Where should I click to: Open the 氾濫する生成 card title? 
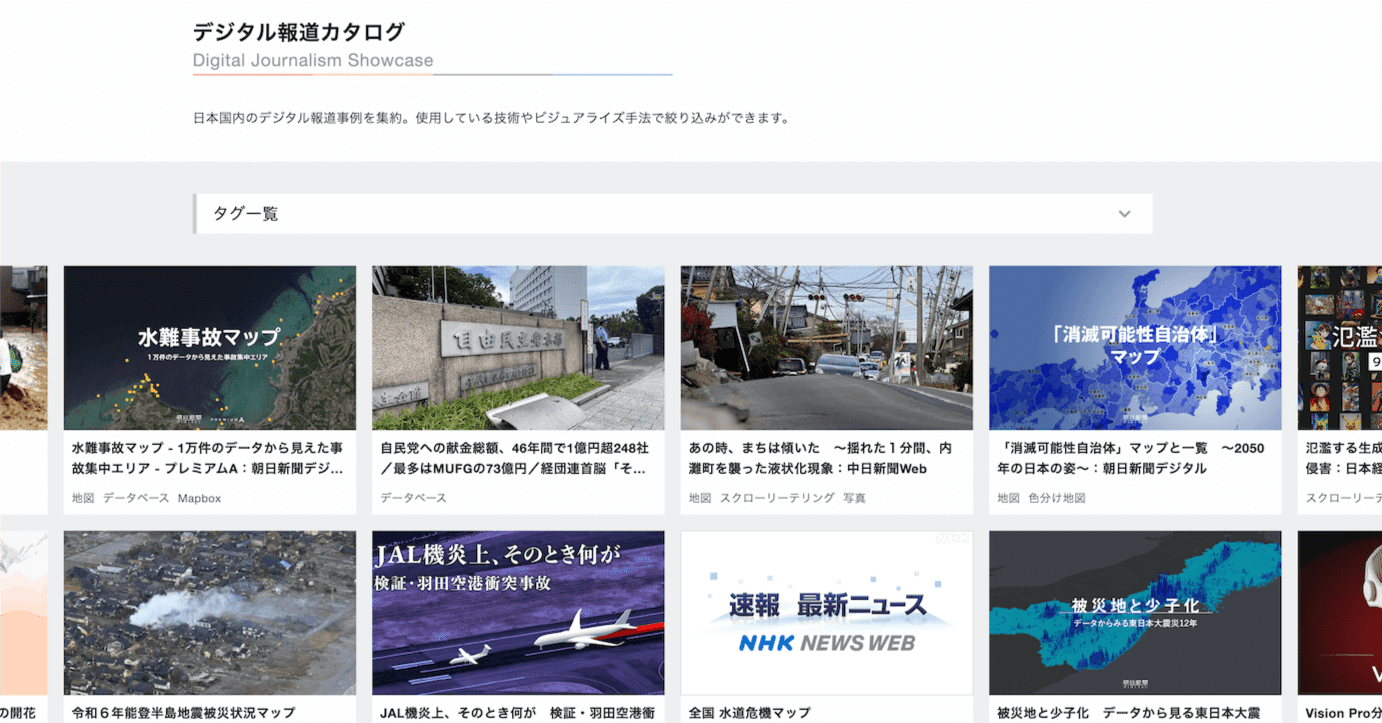coord(1344,458)
